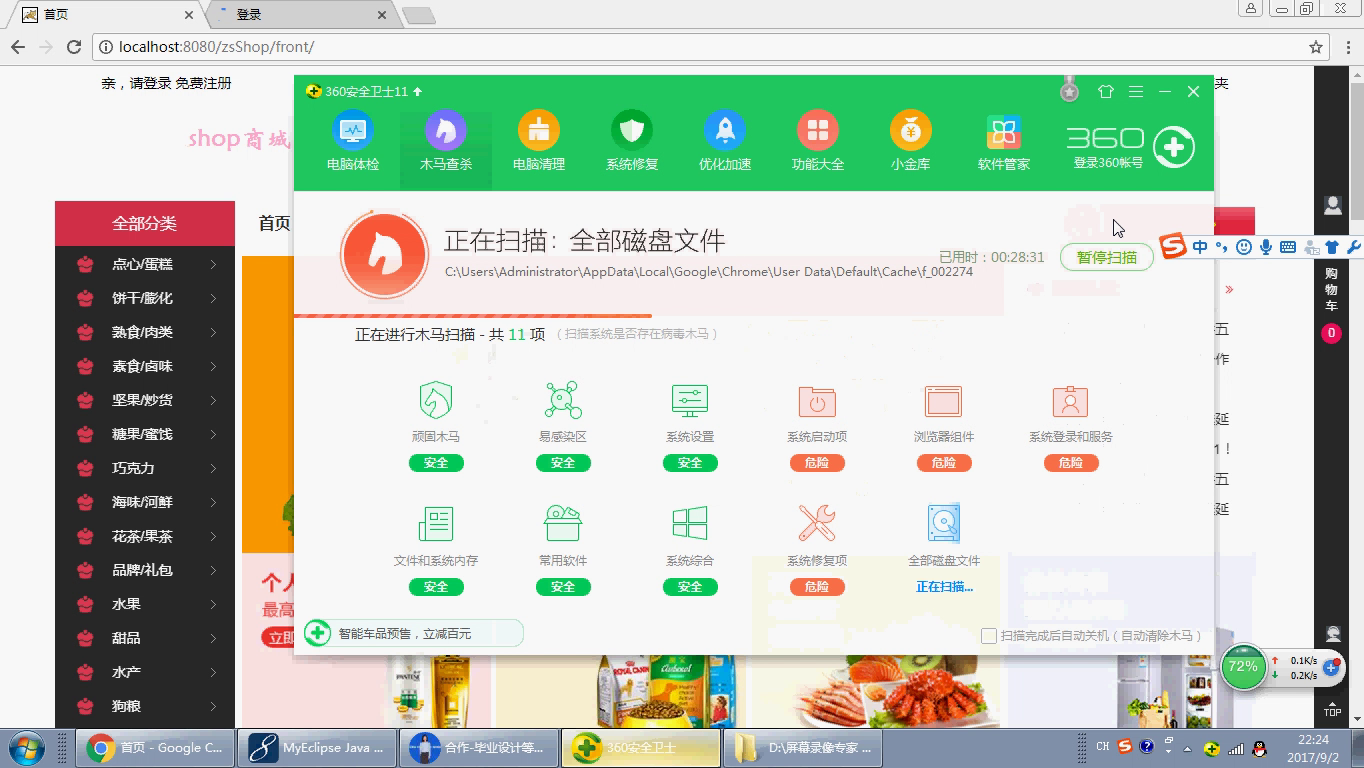This screenshot has width=1364, height=768.
Task: Expand the 熟食/肉类 category arrow
Action: click(213, 332)
